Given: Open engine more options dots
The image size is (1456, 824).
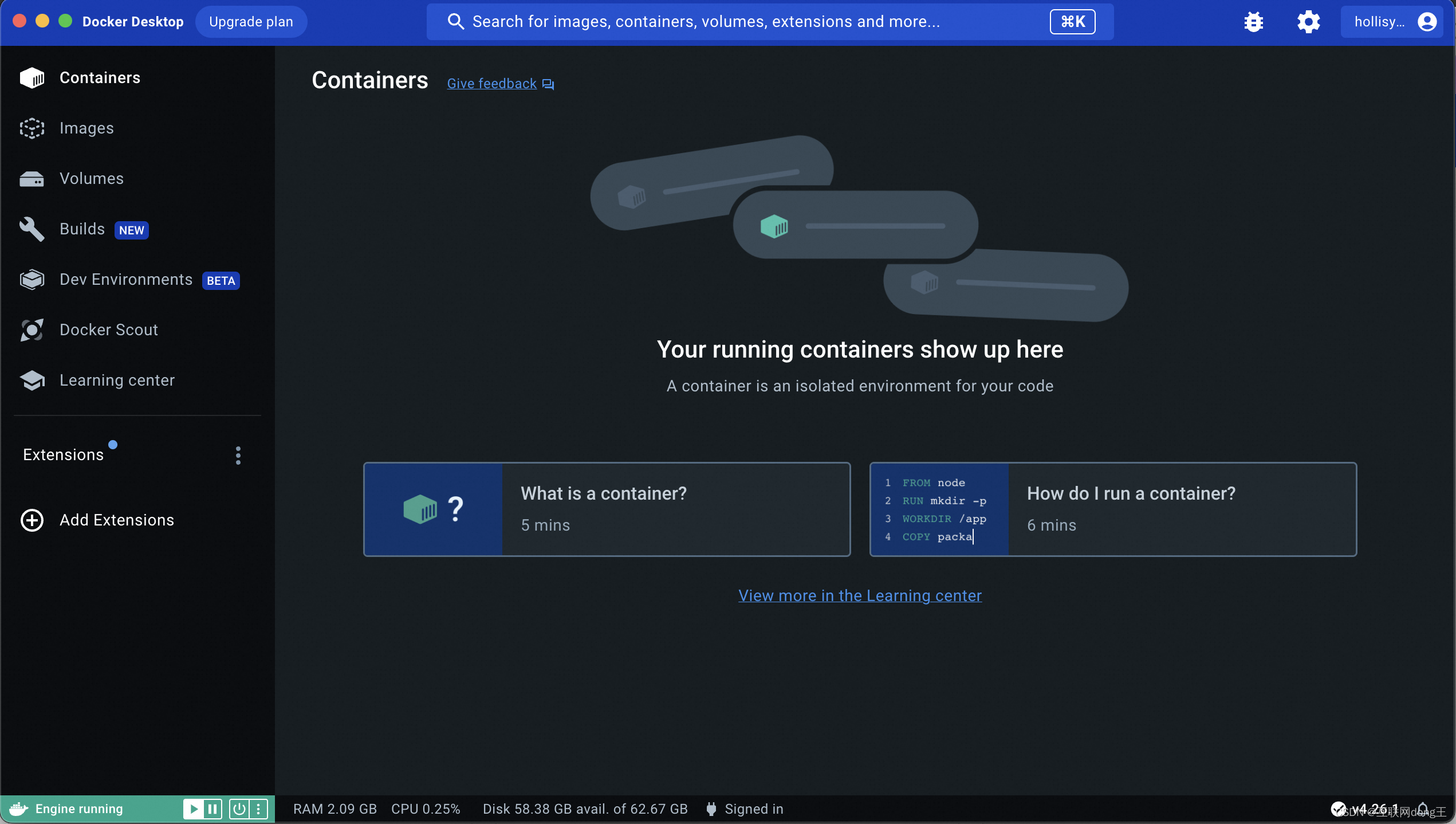Looking at the screenshot, I should (258, 809).
